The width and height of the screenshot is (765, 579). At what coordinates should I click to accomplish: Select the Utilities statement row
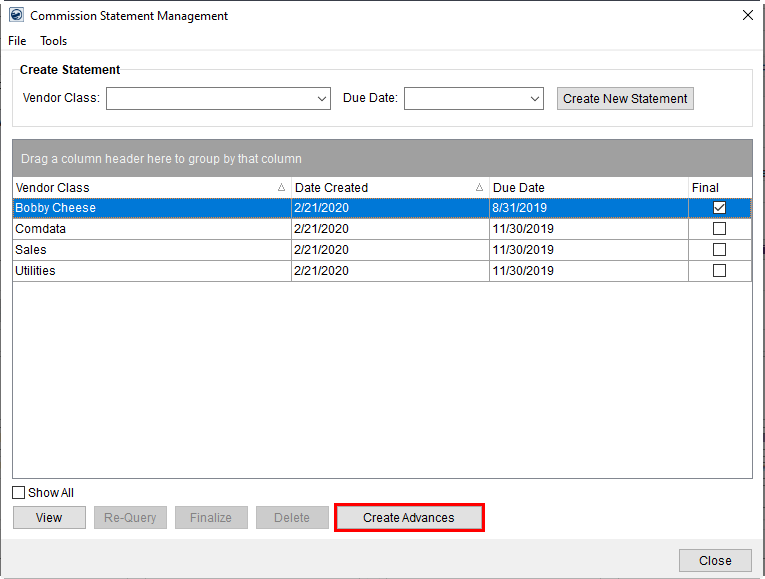pyautogui.click(x=150, y=271)
